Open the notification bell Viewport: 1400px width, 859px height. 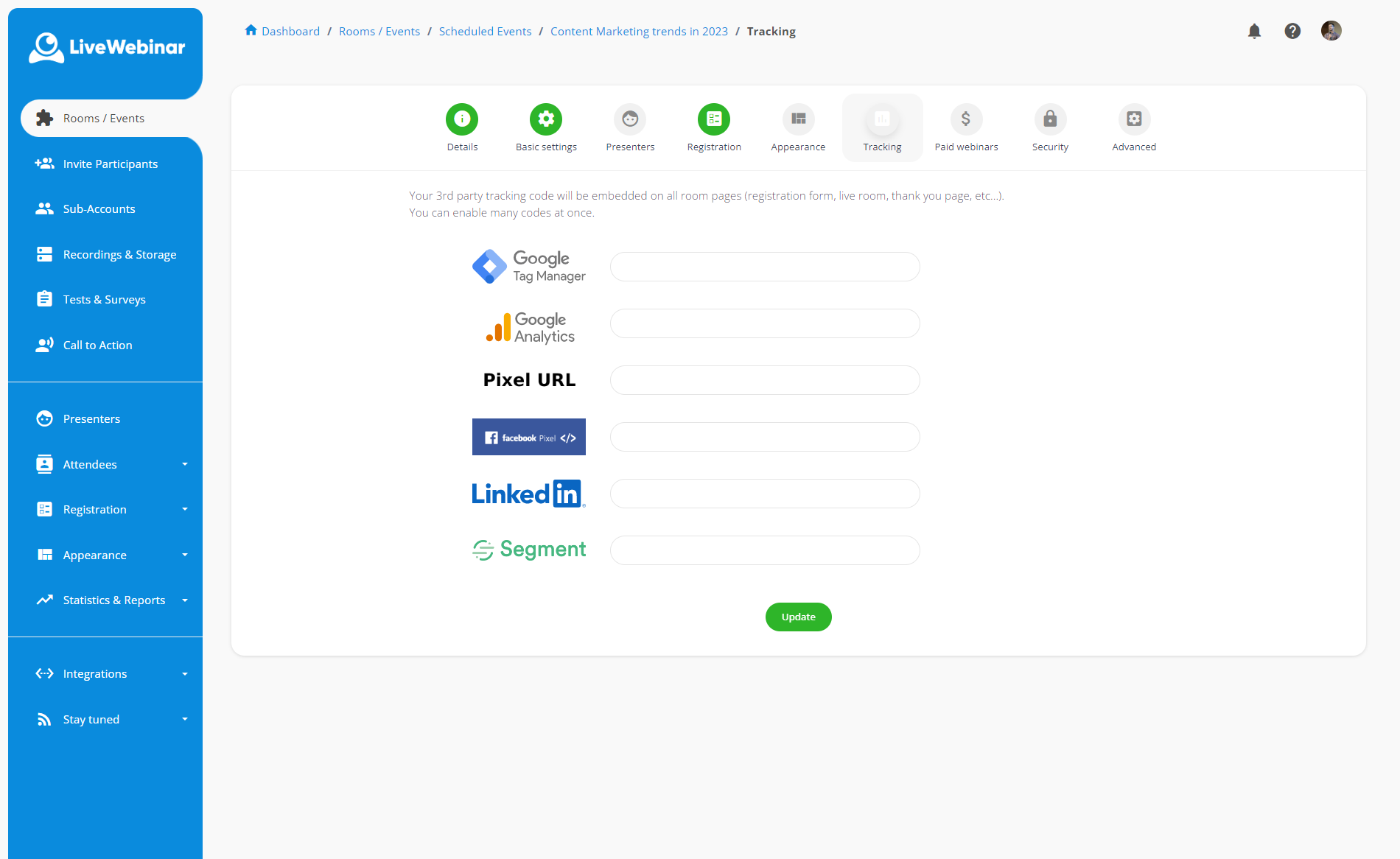[x=1254, y=31]
